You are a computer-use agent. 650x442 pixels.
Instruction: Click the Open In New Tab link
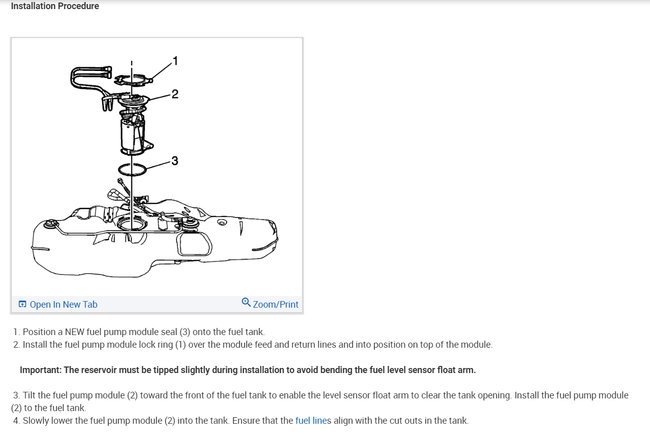(63, 304)
